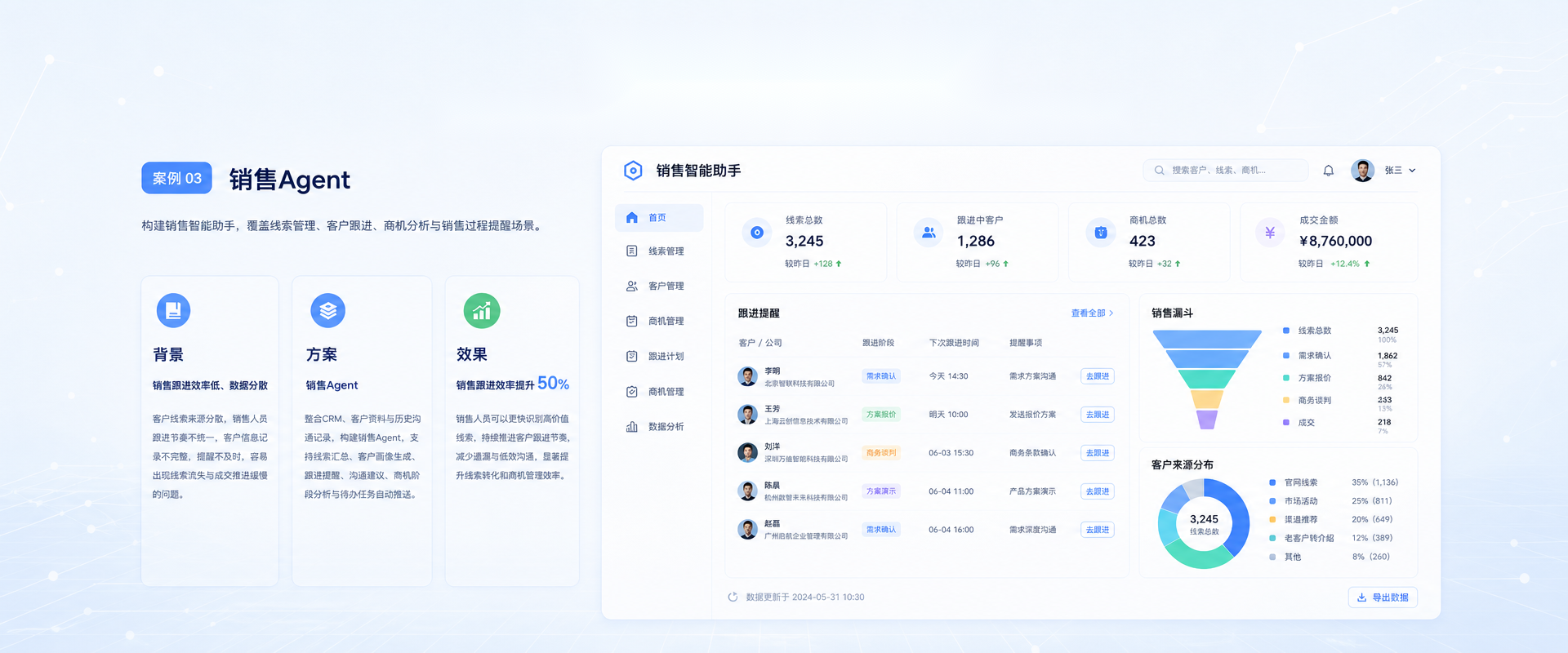
Task: Click the home icon beside 首页
Action: [x=632, y=218]
